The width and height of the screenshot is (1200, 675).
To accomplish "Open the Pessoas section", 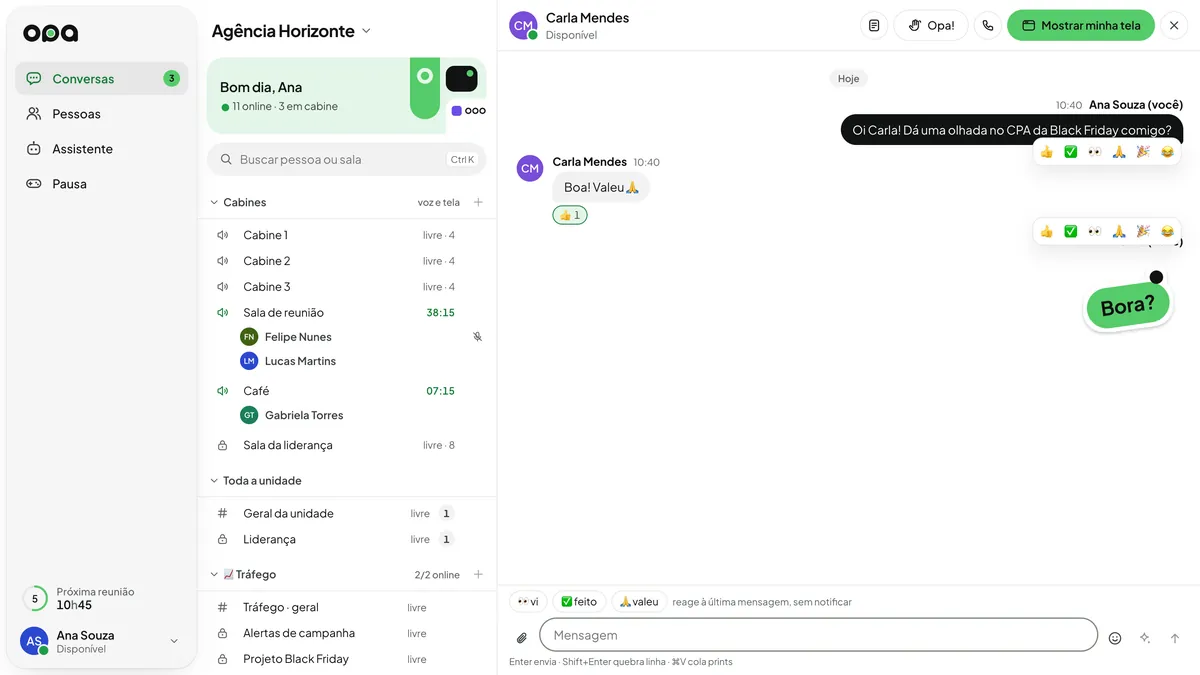I will (x=102, y=114).
